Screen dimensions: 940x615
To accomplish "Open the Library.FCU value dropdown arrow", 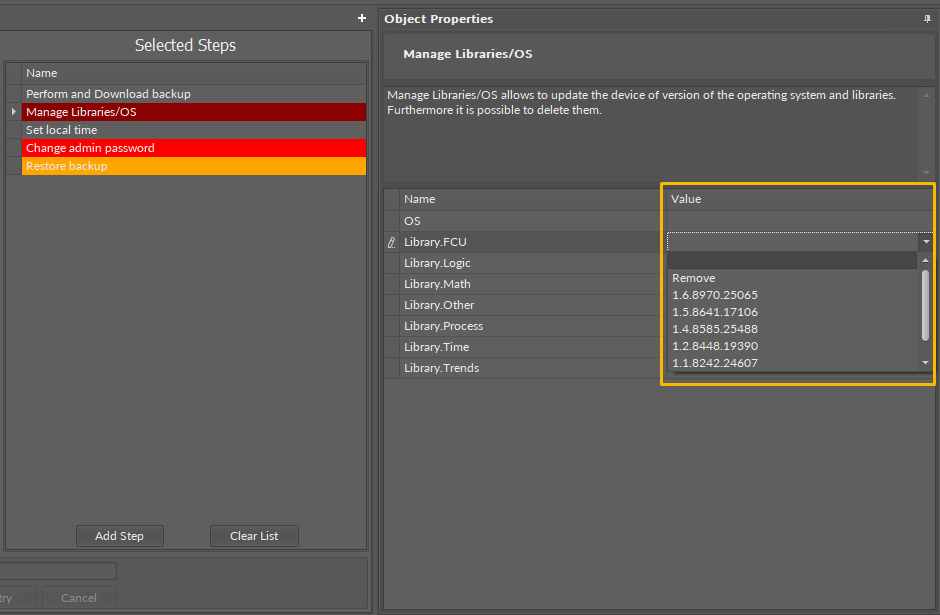I will pyautogui.click(x=926, y=242).
